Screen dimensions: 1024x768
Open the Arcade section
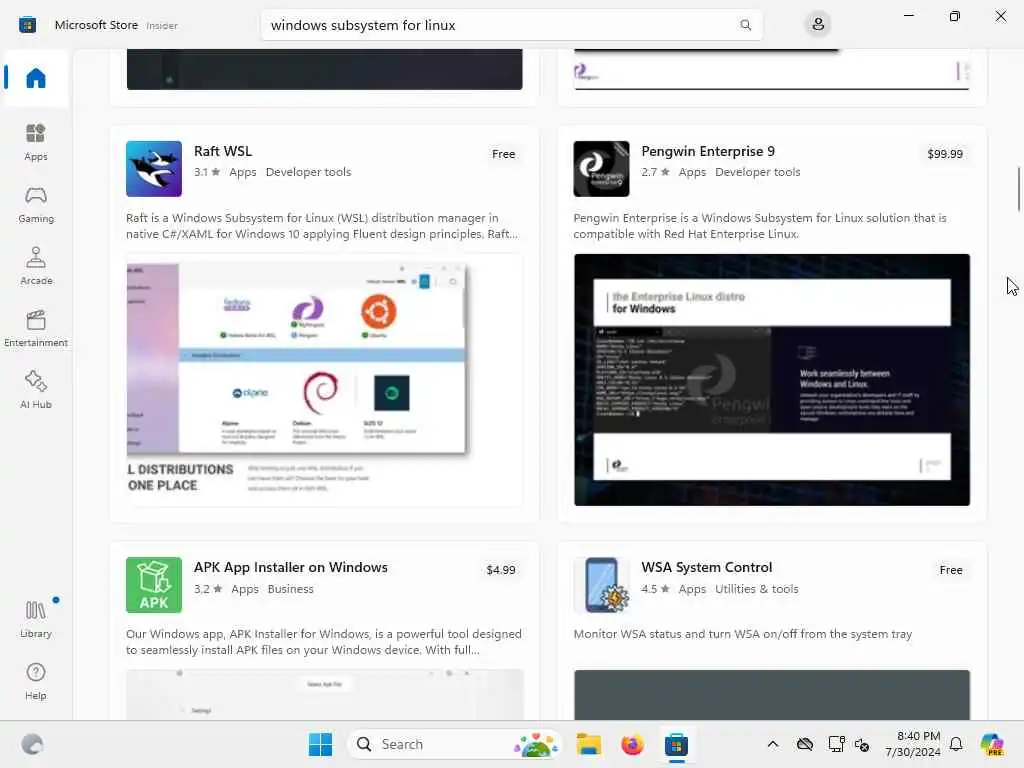point(36,266)
